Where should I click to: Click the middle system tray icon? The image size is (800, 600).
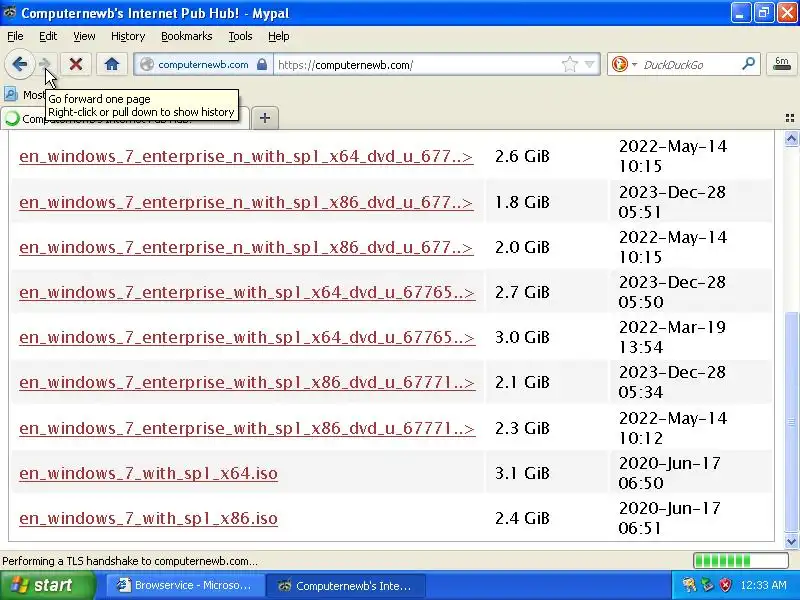[x=708, y=585]
